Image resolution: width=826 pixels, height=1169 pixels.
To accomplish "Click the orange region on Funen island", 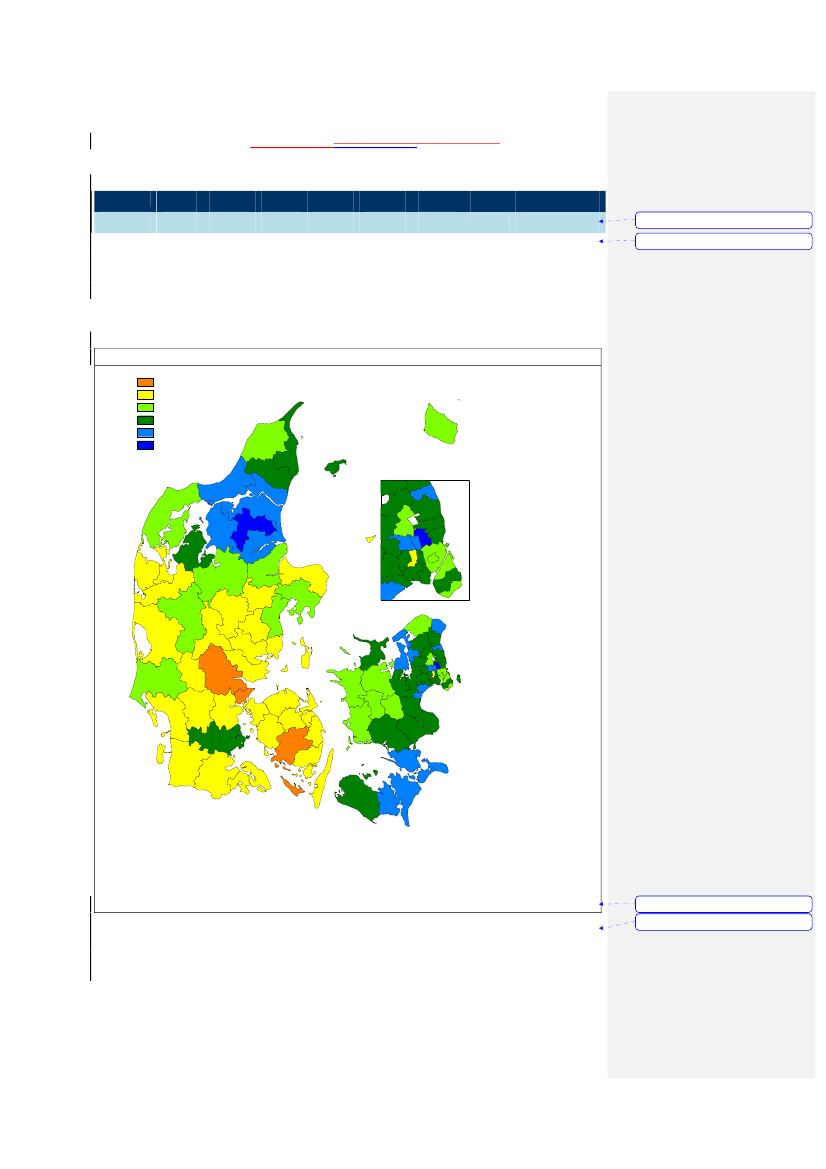I will click(293, 745).
